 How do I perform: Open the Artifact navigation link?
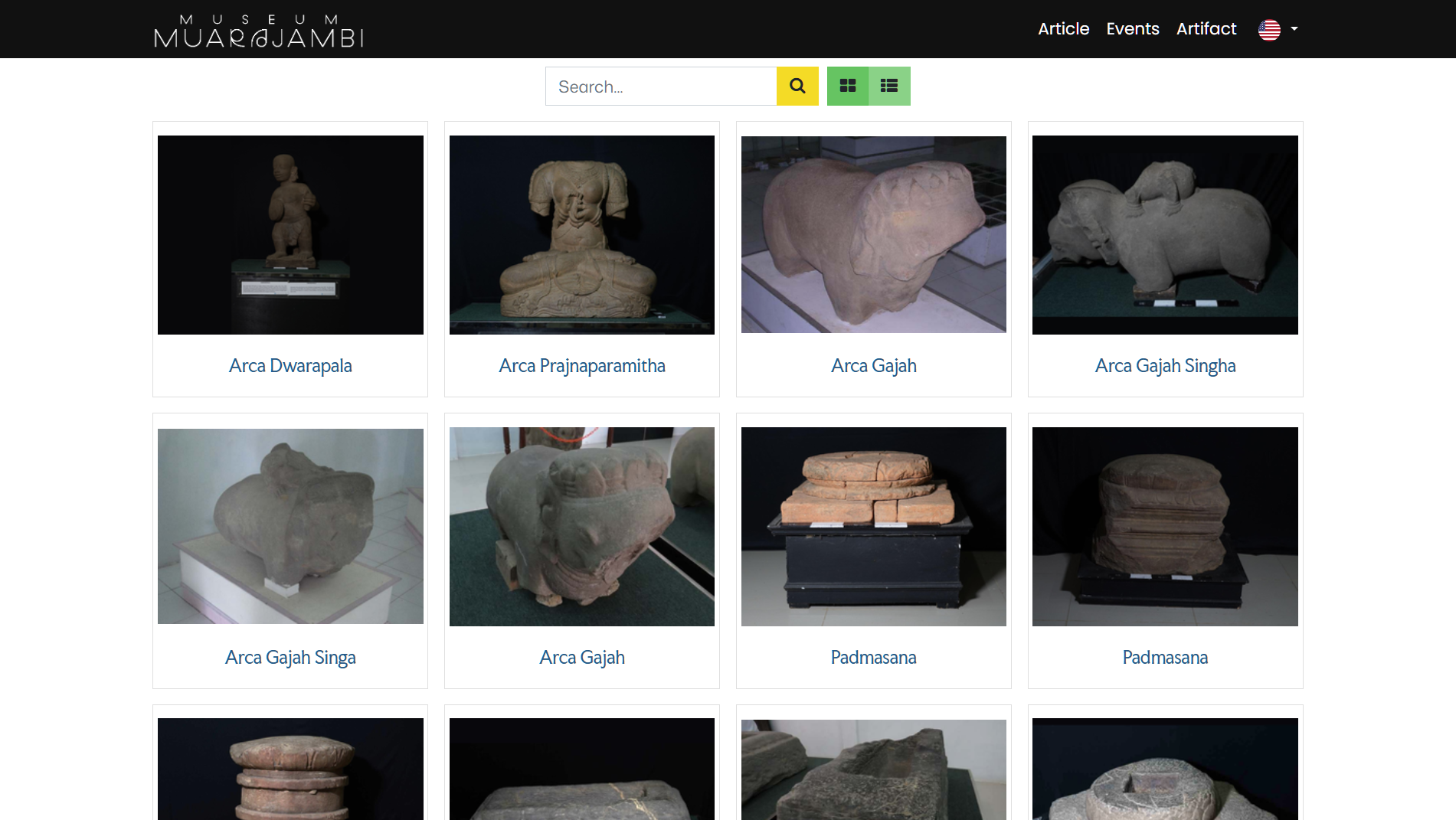point(1206,29)
